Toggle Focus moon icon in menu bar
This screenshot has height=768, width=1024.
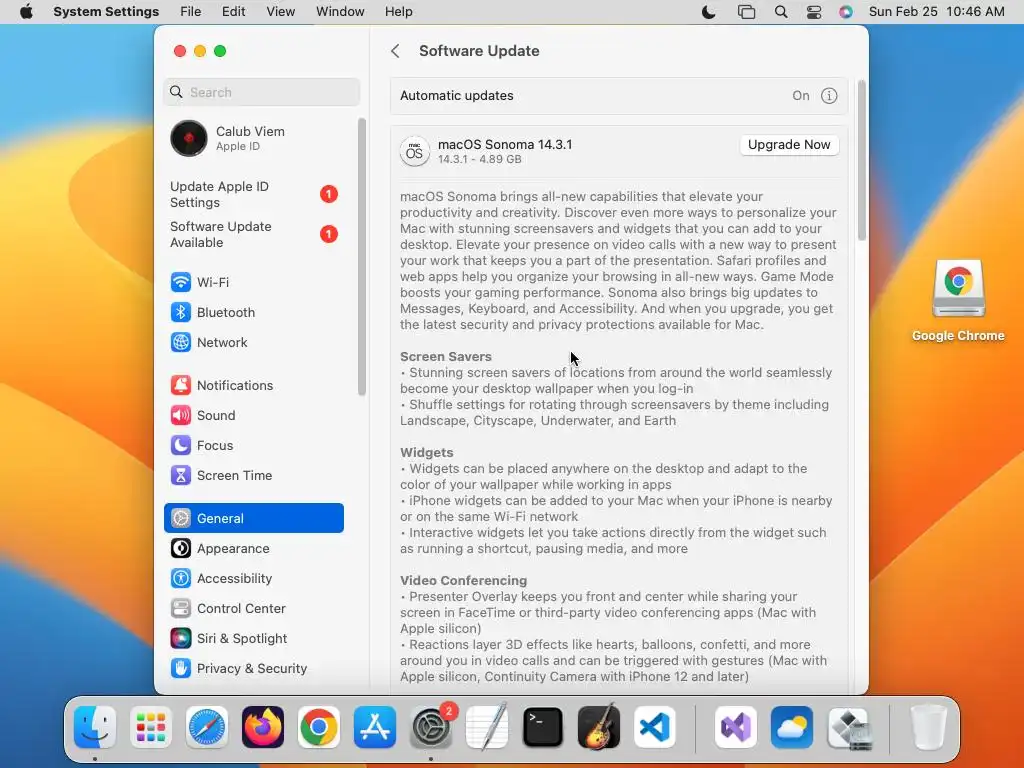pos(709,12)
